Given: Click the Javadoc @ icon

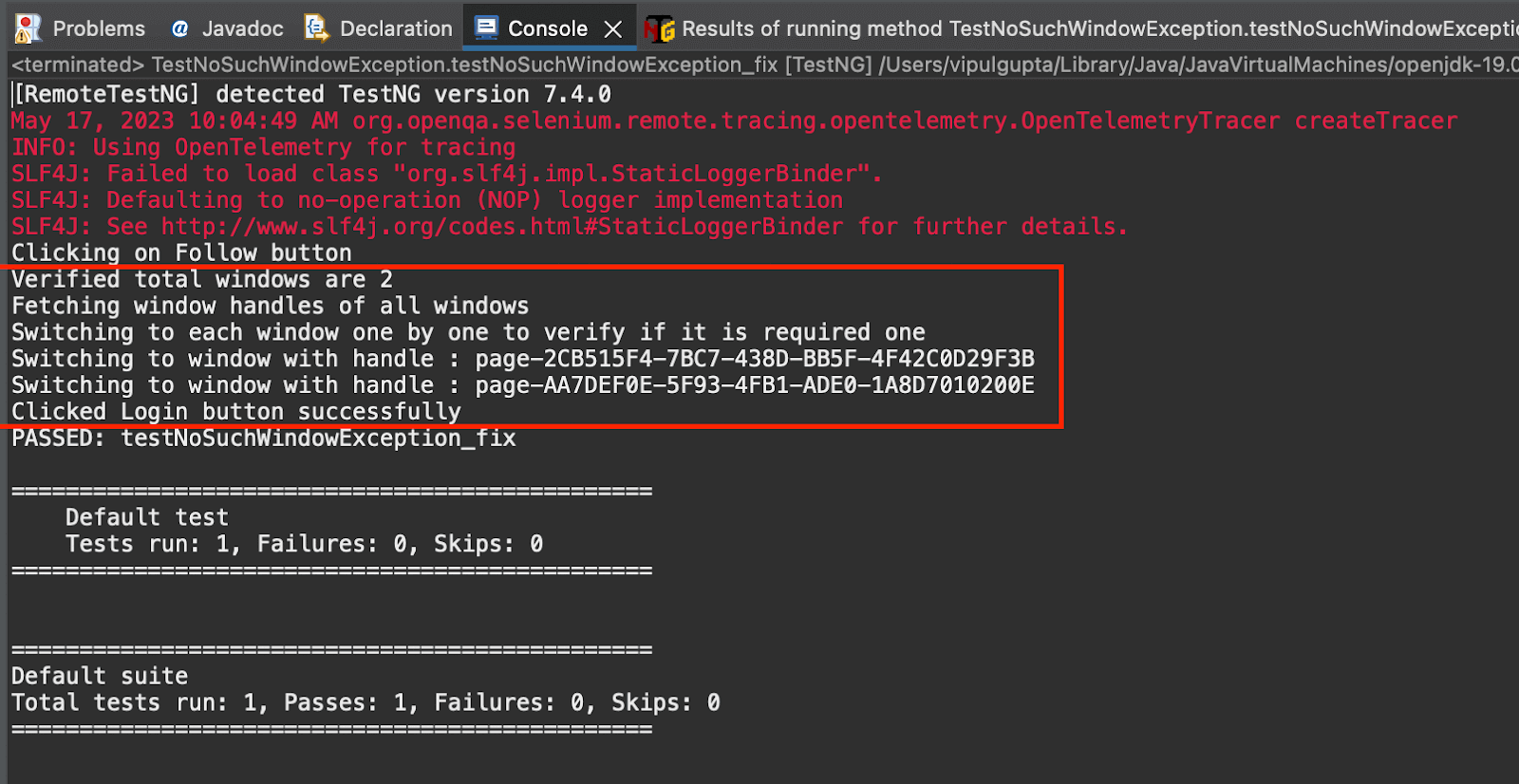Looking at the screenshot, I should (179, 28).
